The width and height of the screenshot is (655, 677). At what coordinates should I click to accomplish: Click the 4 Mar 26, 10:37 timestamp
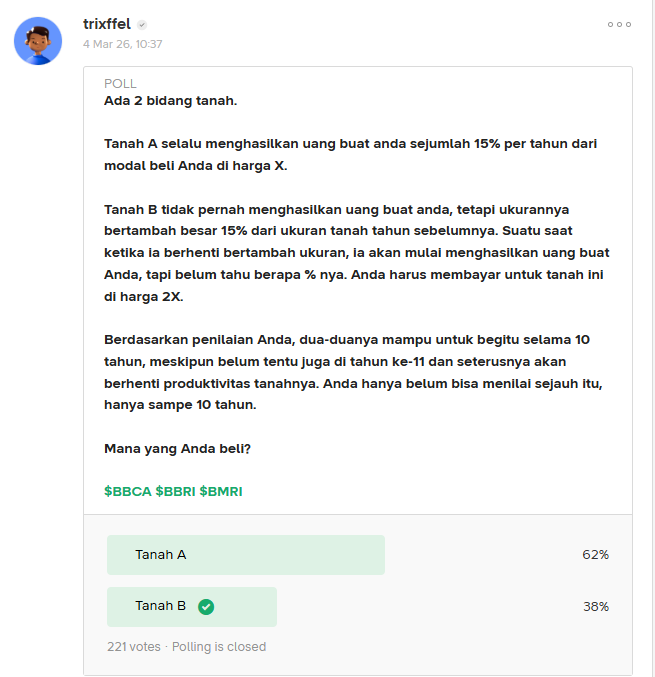(x=123, y=44)
